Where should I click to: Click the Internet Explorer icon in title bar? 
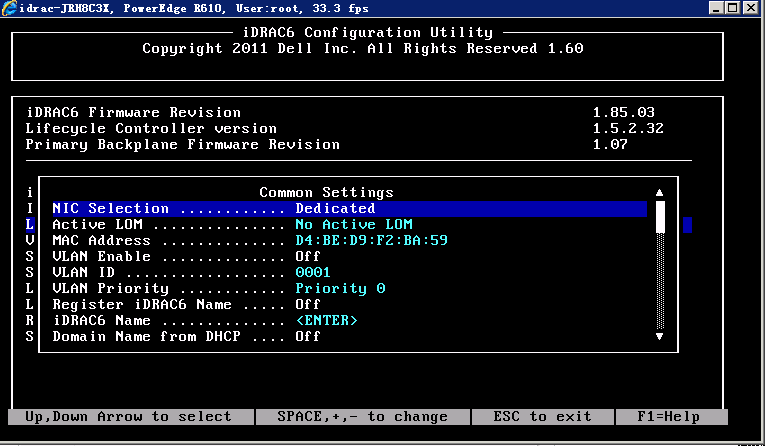point(8,8)
